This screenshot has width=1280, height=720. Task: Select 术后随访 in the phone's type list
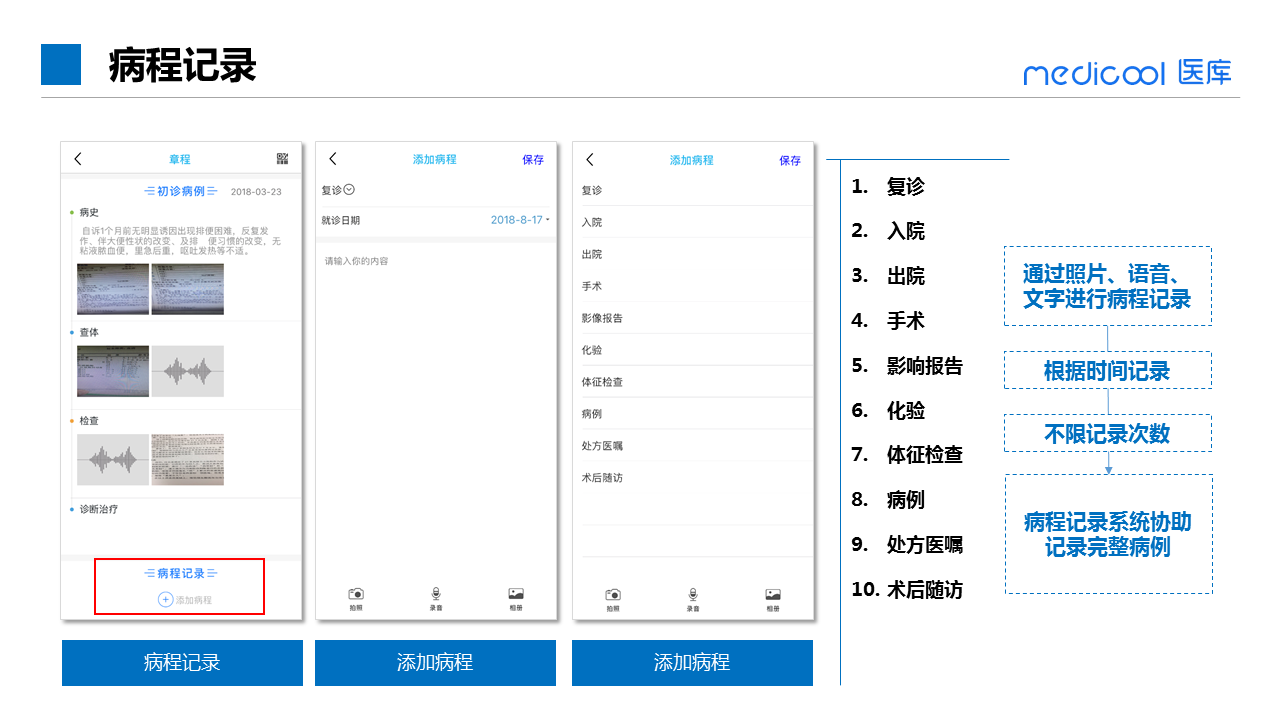tap(602, 478)
